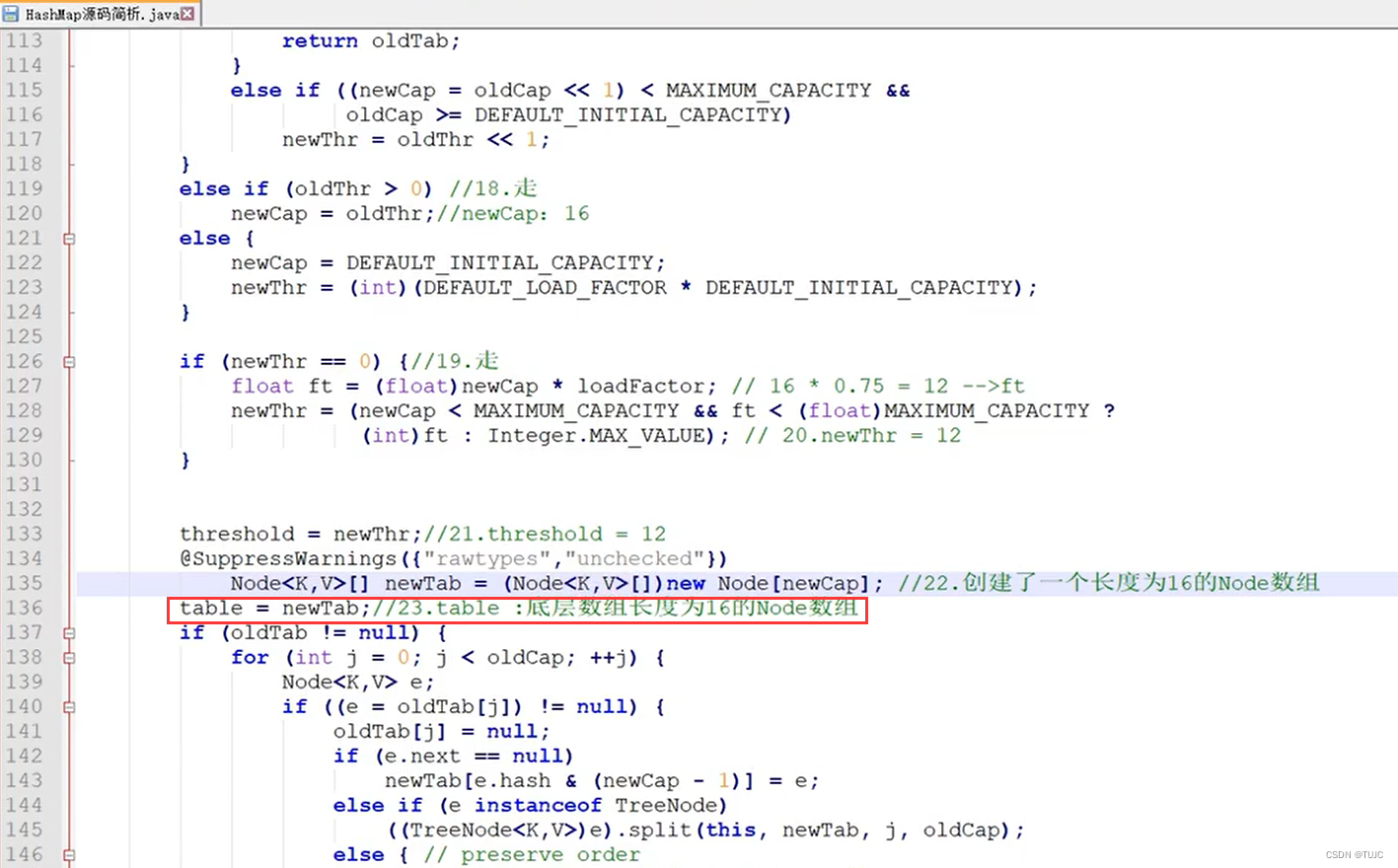
Task: Click 'threshold = newThr;' on line 133
Action: coord(302,535)
